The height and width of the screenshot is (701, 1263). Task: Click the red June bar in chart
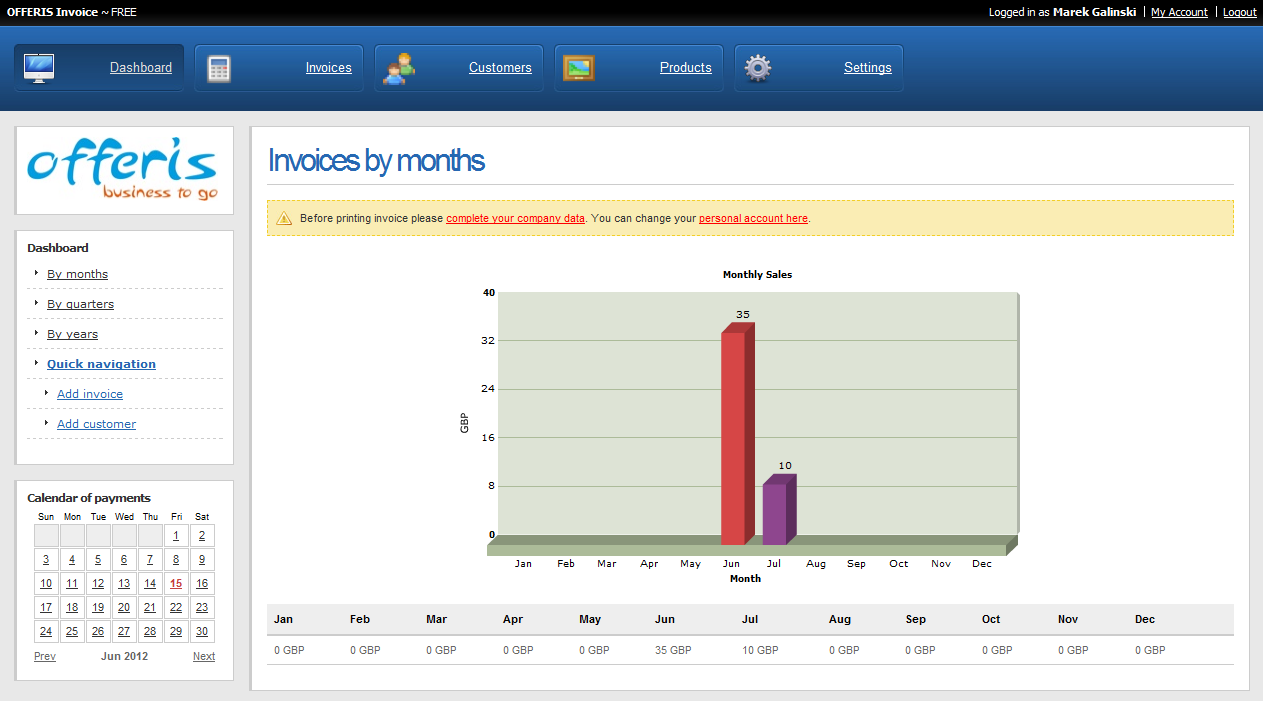tap(733, 438)
